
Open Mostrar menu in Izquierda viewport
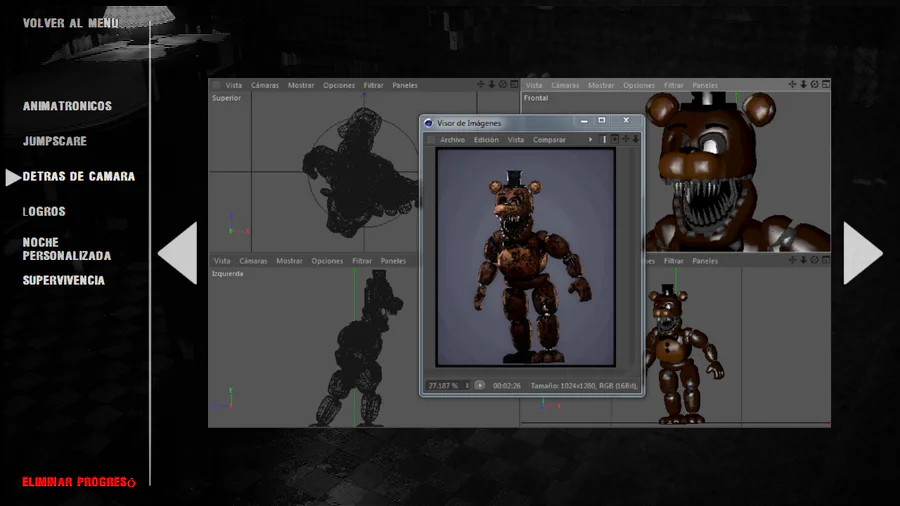289,260
